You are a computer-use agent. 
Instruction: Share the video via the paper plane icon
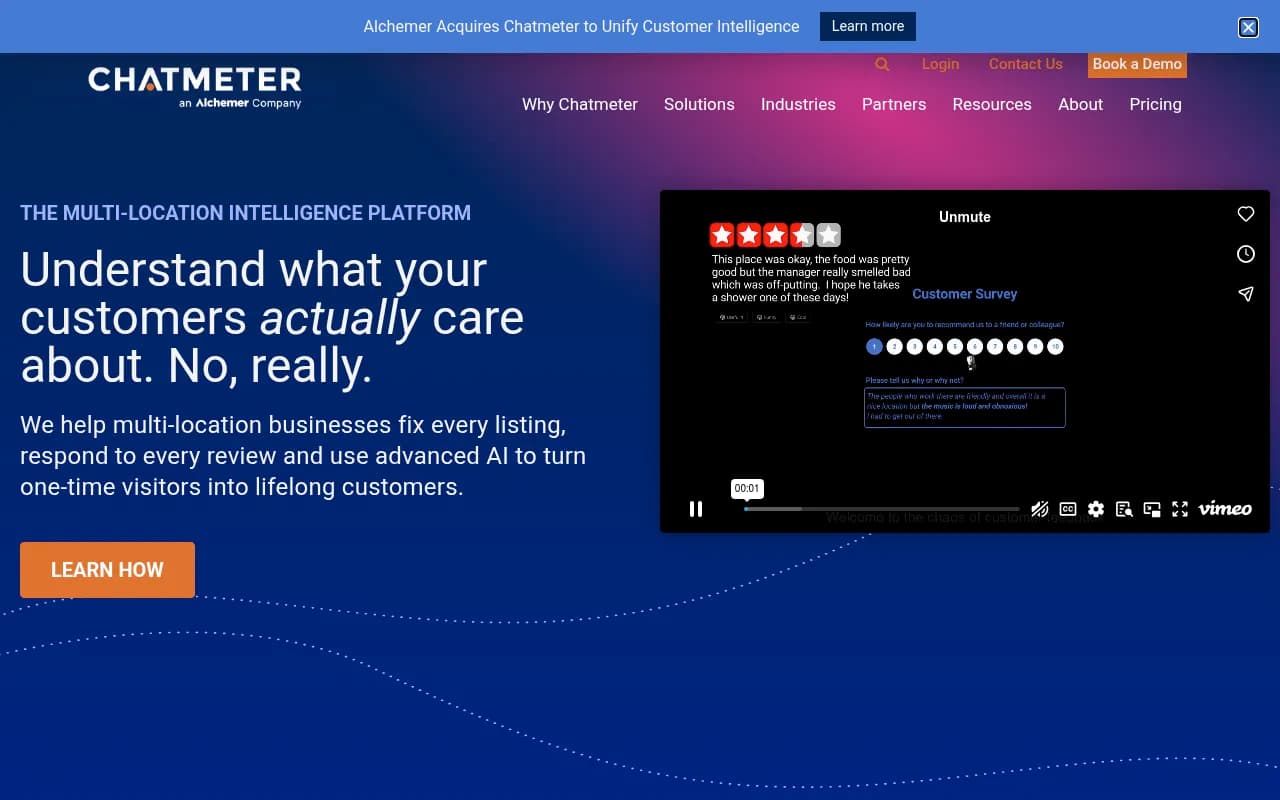(1245, 294)
